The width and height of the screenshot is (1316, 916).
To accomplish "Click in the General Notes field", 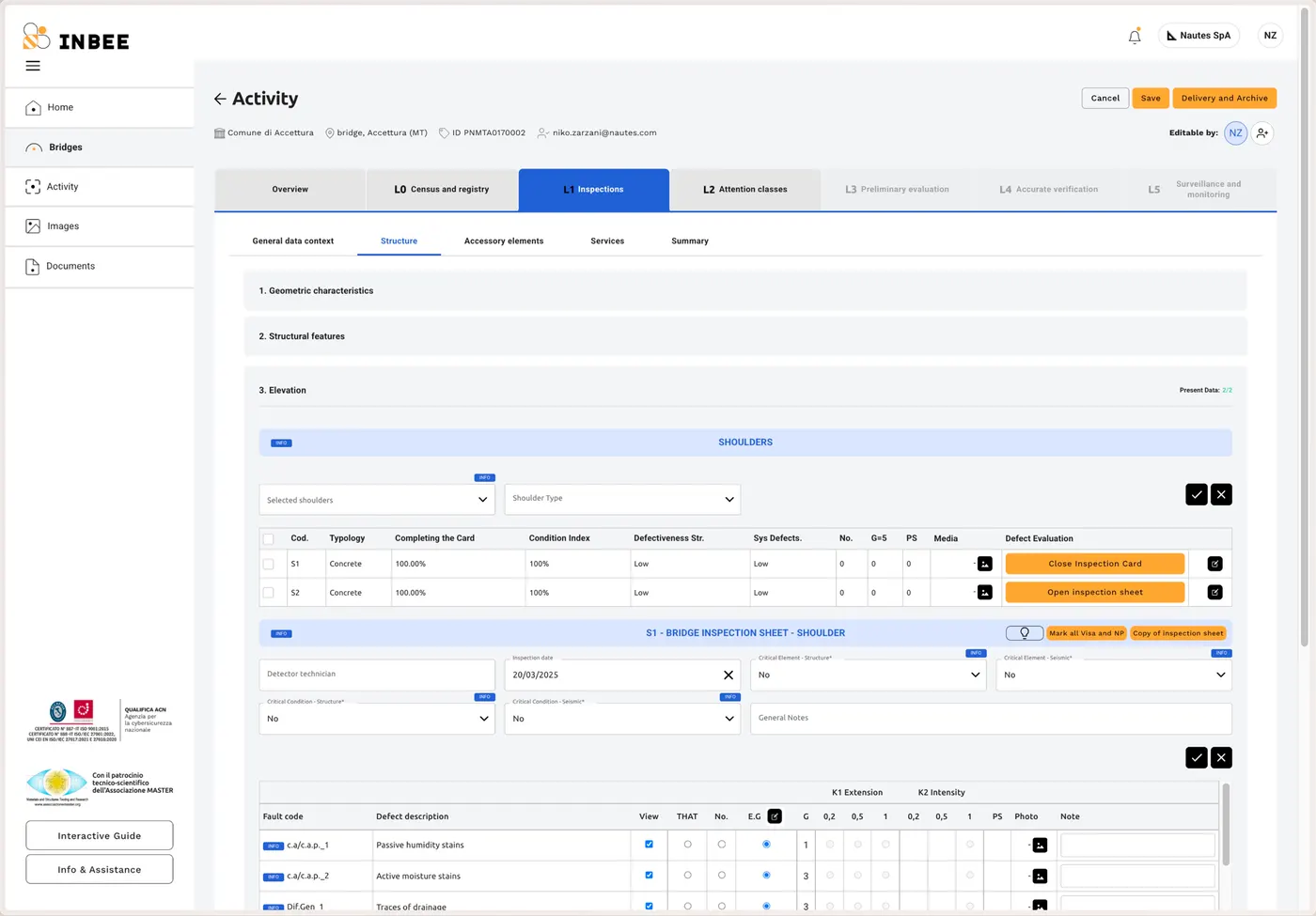I will point(991,719).
